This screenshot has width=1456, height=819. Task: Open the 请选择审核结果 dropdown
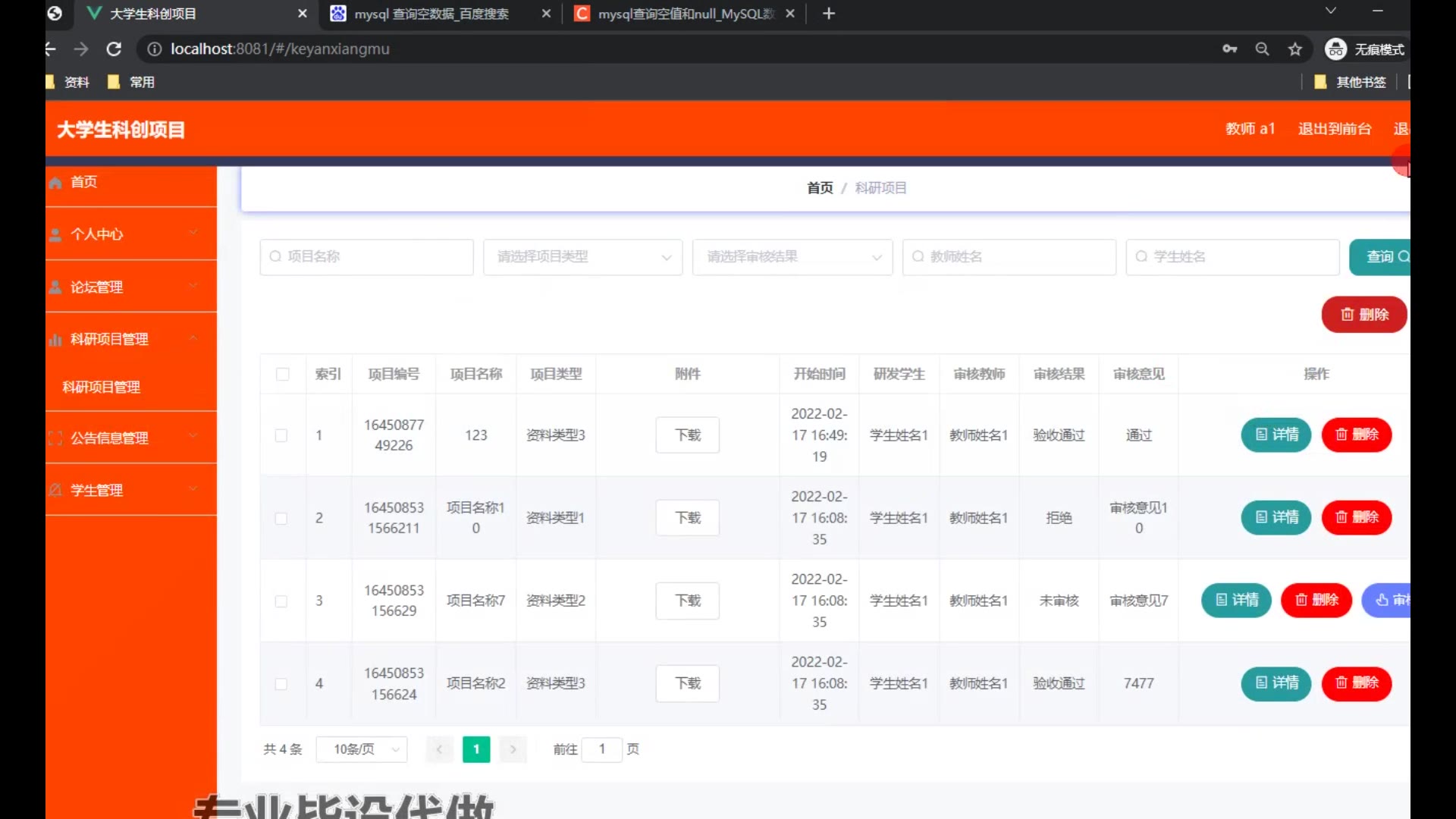coord(792,257)
